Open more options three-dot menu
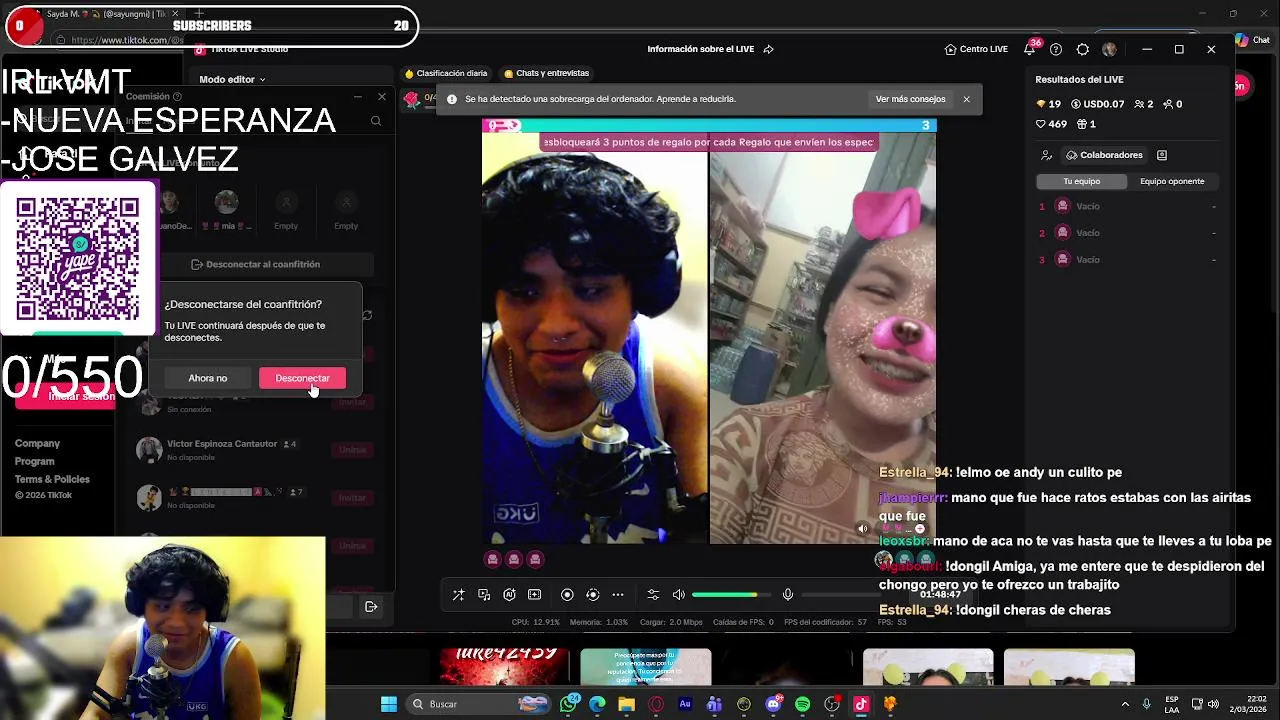The image size is (1280, 720). (x=618, y=595)
